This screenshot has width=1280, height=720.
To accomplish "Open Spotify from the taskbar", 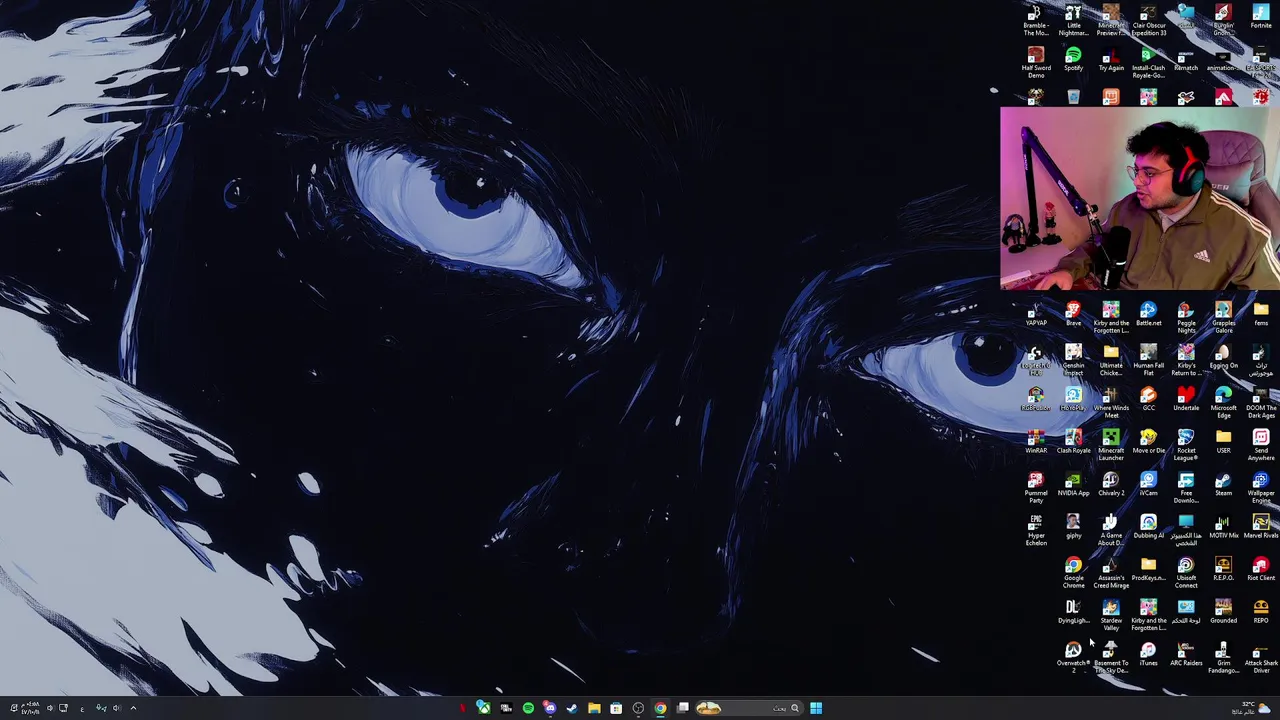I will pos(528,708).
